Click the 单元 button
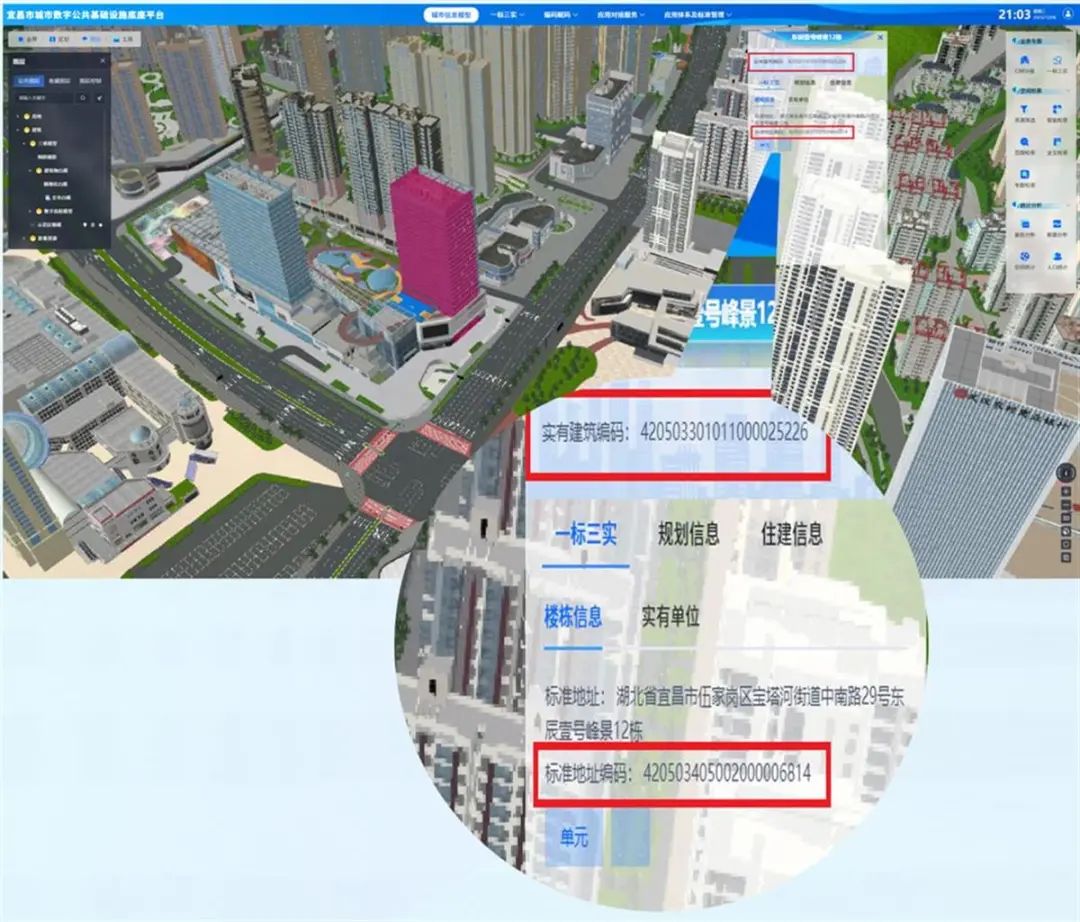This screenshot has height=922, width=1080. pyautogui.click(x=574, y=838)
